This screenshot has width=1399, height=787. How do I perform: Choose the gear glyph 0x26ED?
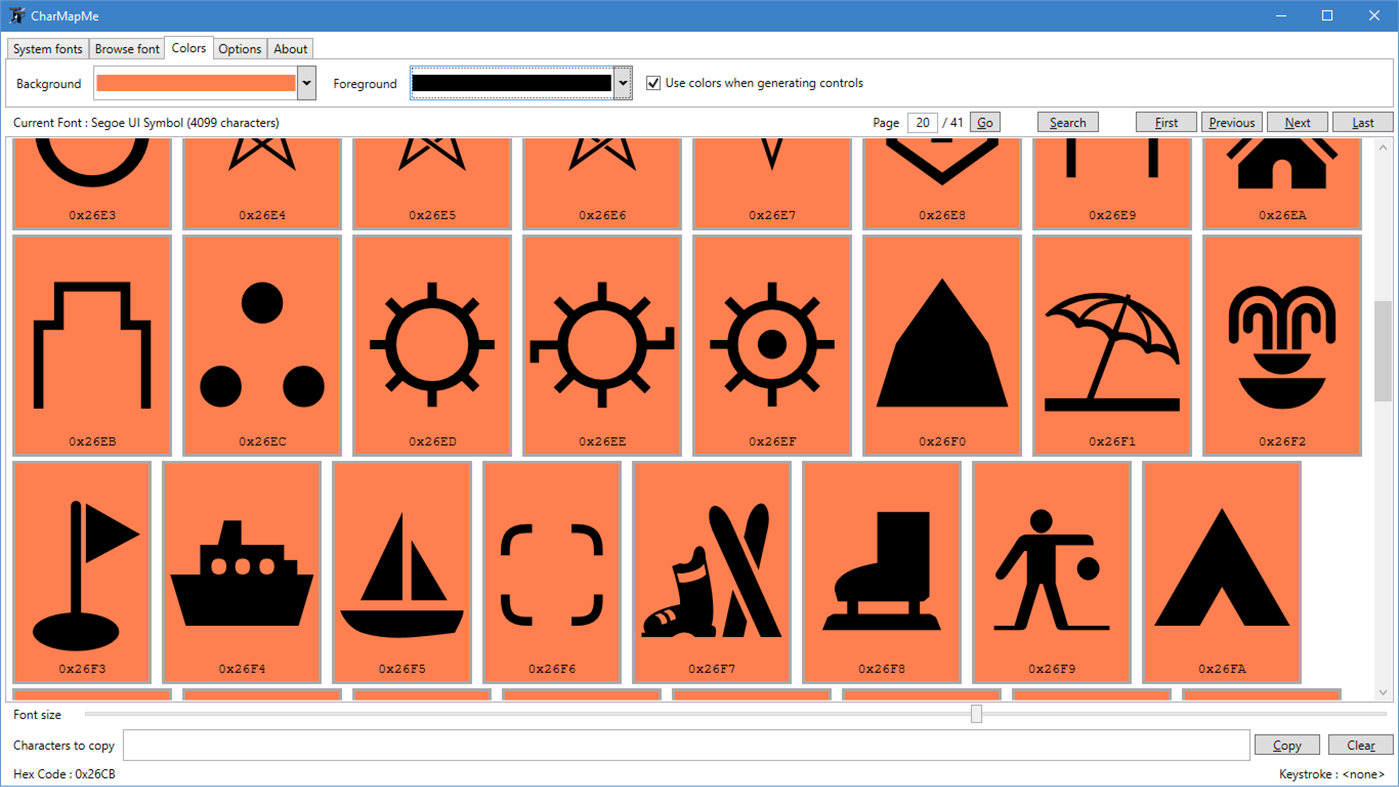(x=432, y=345)
